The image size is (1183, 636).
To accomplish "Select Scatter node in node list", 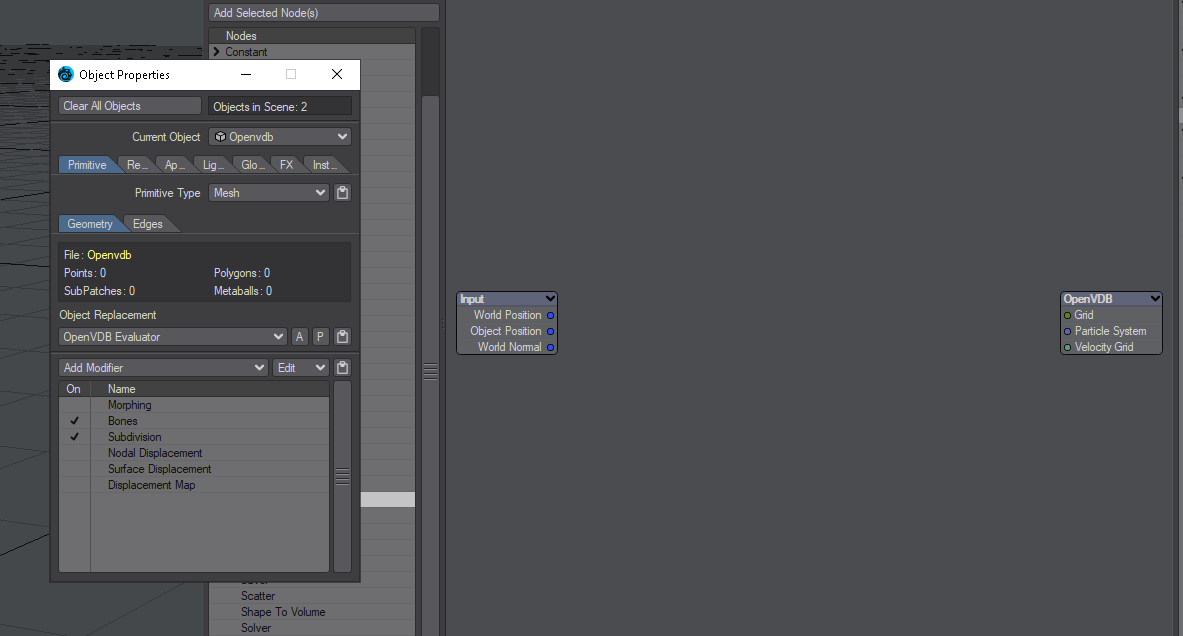I will (258, 596).
